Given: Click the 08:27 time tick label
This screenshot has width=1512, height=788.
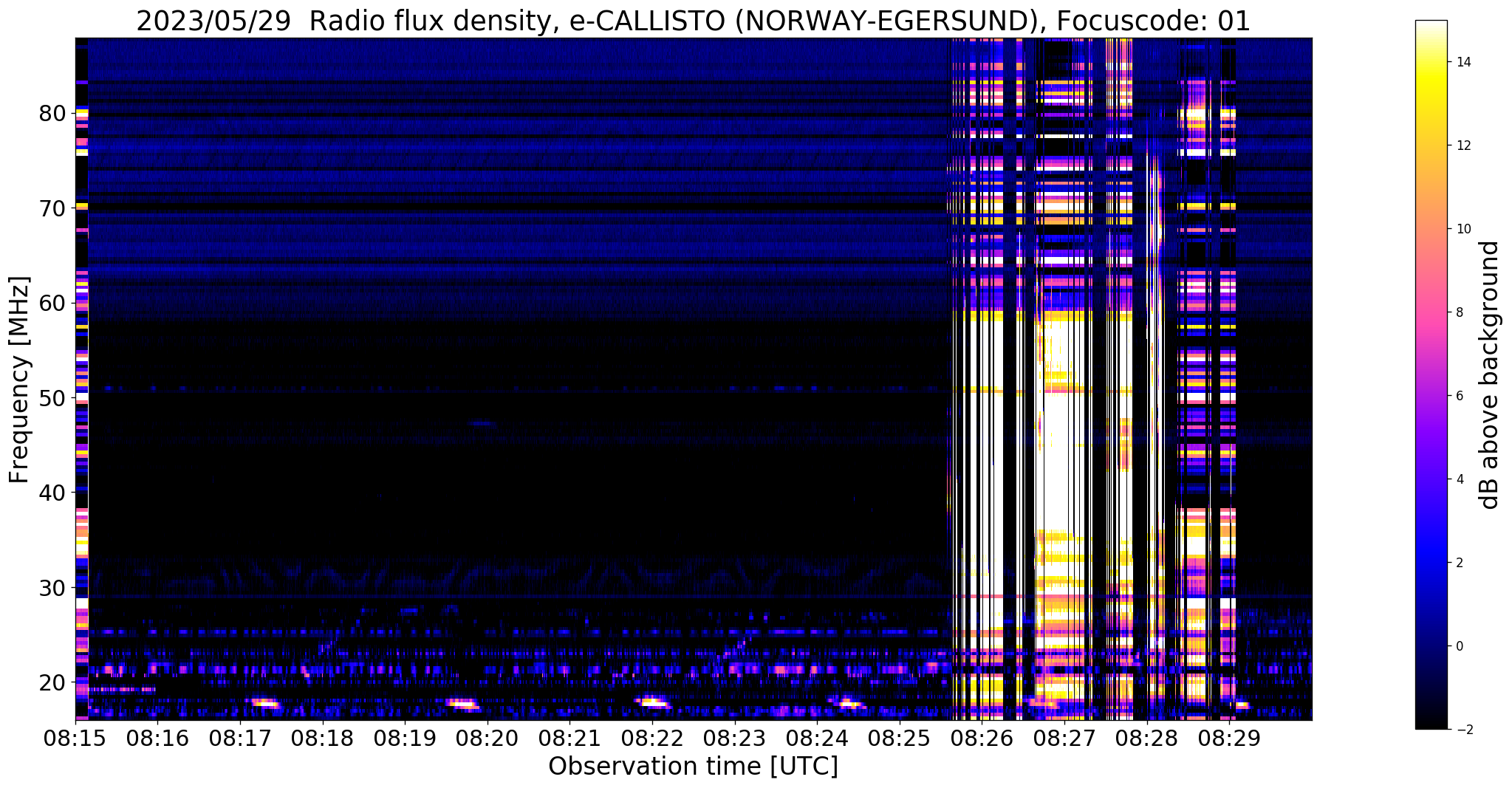Looking at the screenshot, I should coord(1064,739).
